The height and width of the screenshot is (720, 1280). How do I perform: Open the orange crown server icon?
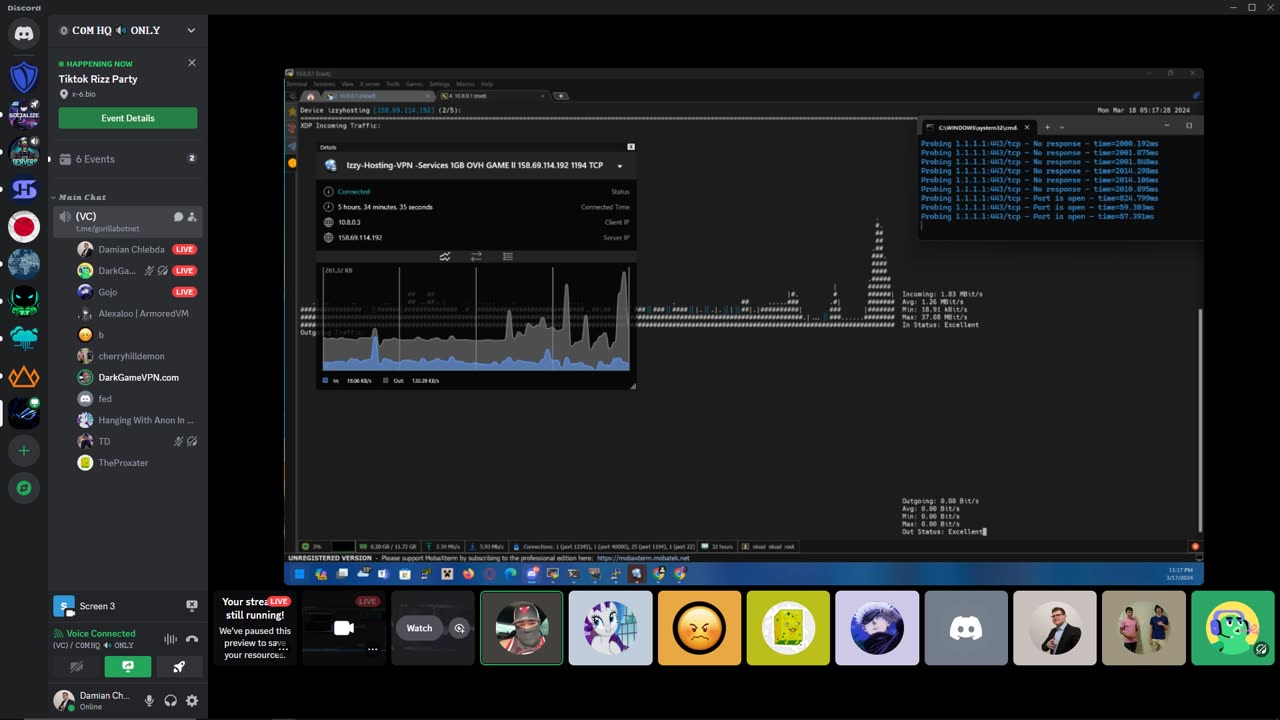(x=24, y=376)
